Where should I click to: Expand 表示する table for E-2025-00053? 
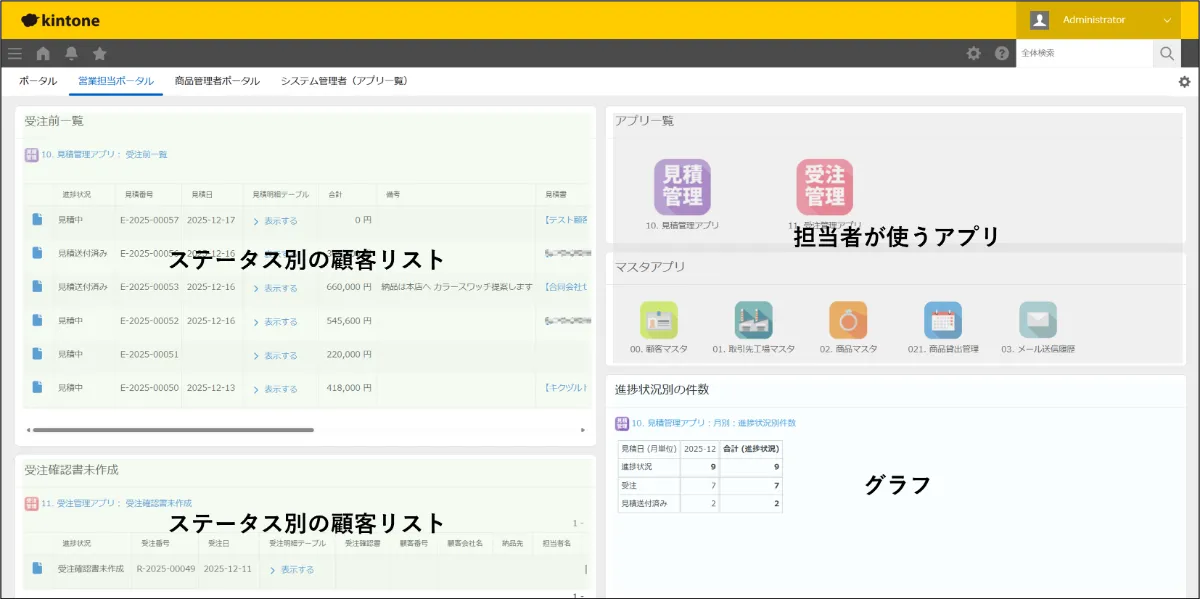[x=275, y=288]
